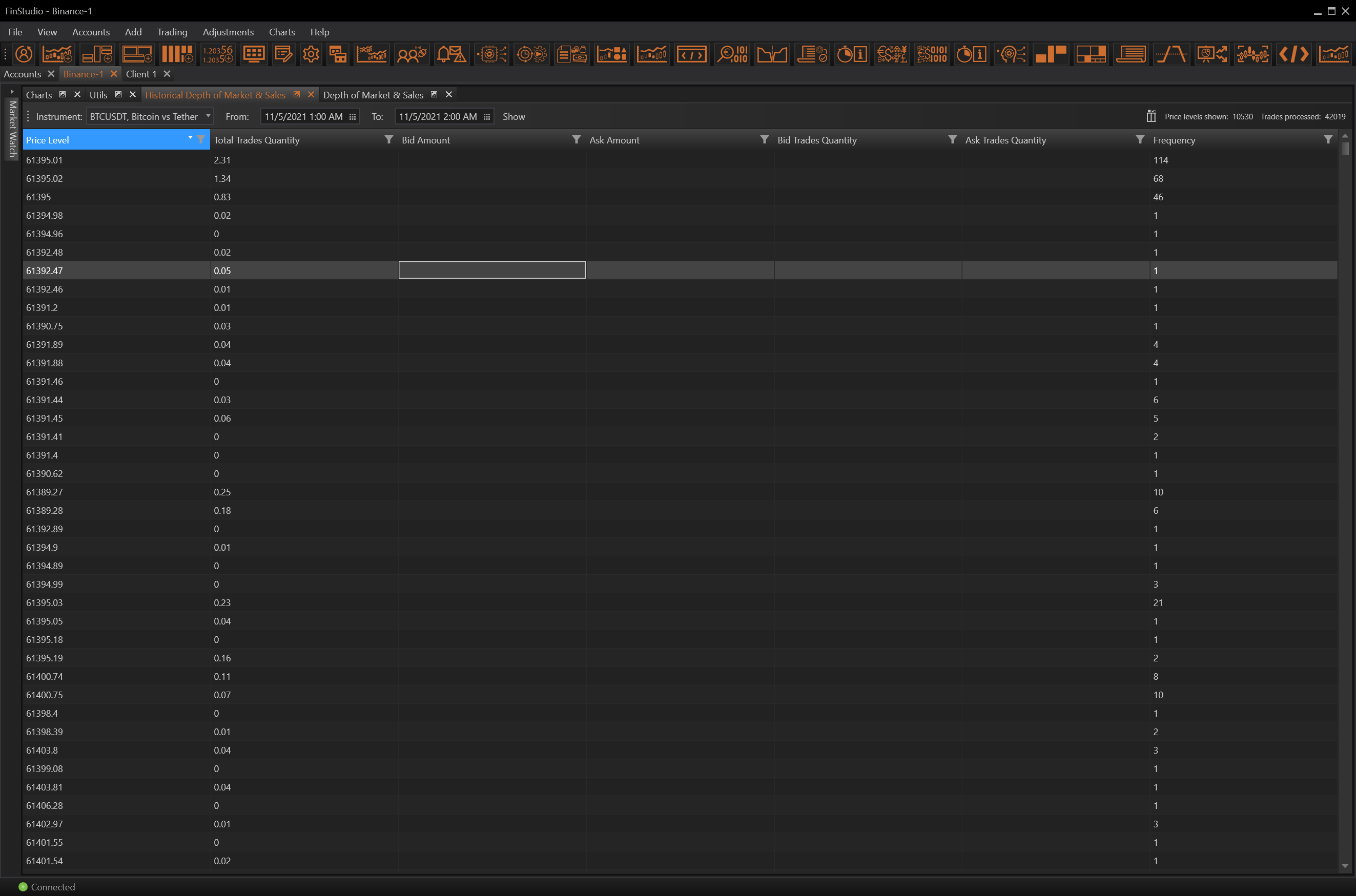Click the currency symbols toolbar icon

891,54
